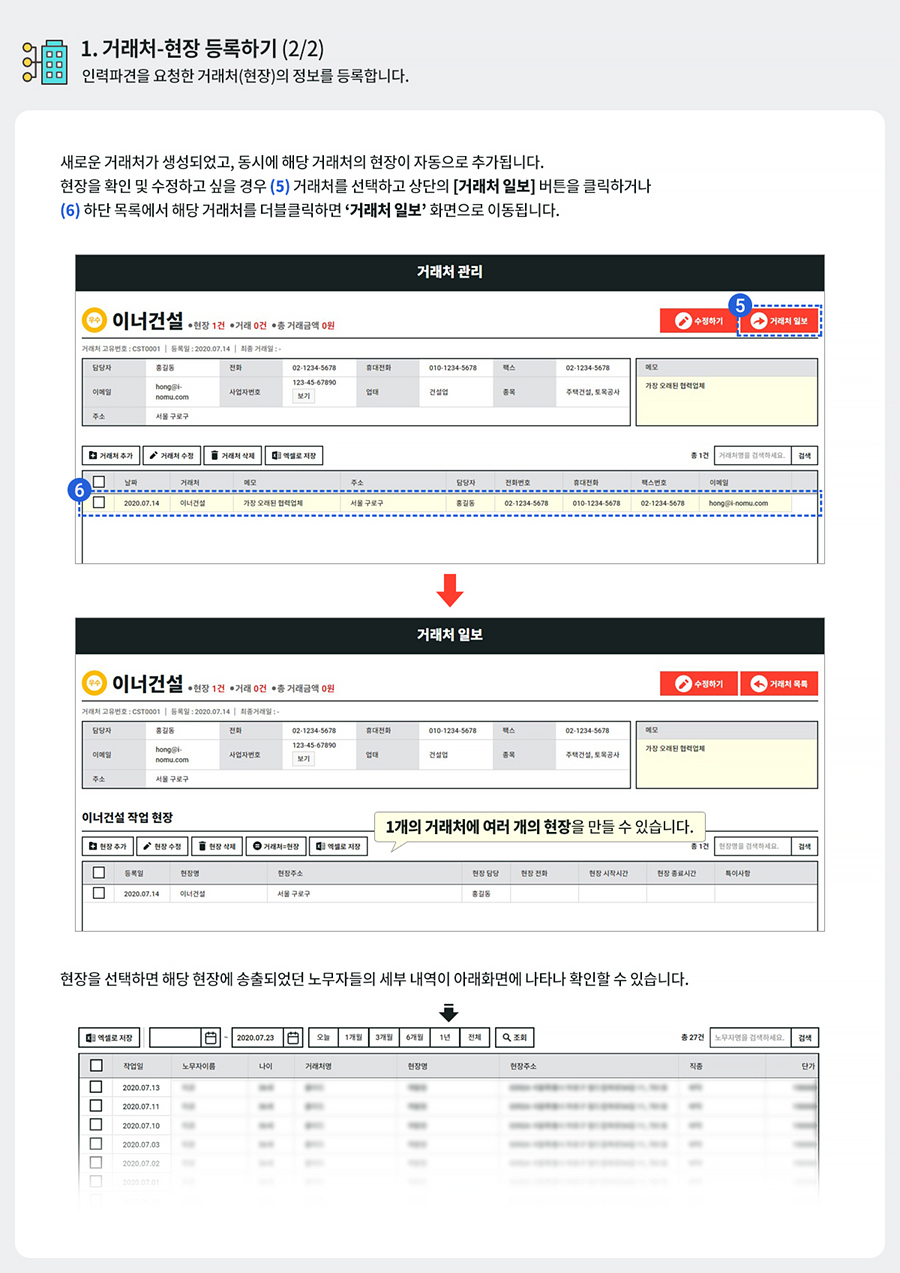900x1273 pixels.
Task: Click 홍길동 in the 작업 현장 row
Action: pyautogui.click(x=481, y=893)
